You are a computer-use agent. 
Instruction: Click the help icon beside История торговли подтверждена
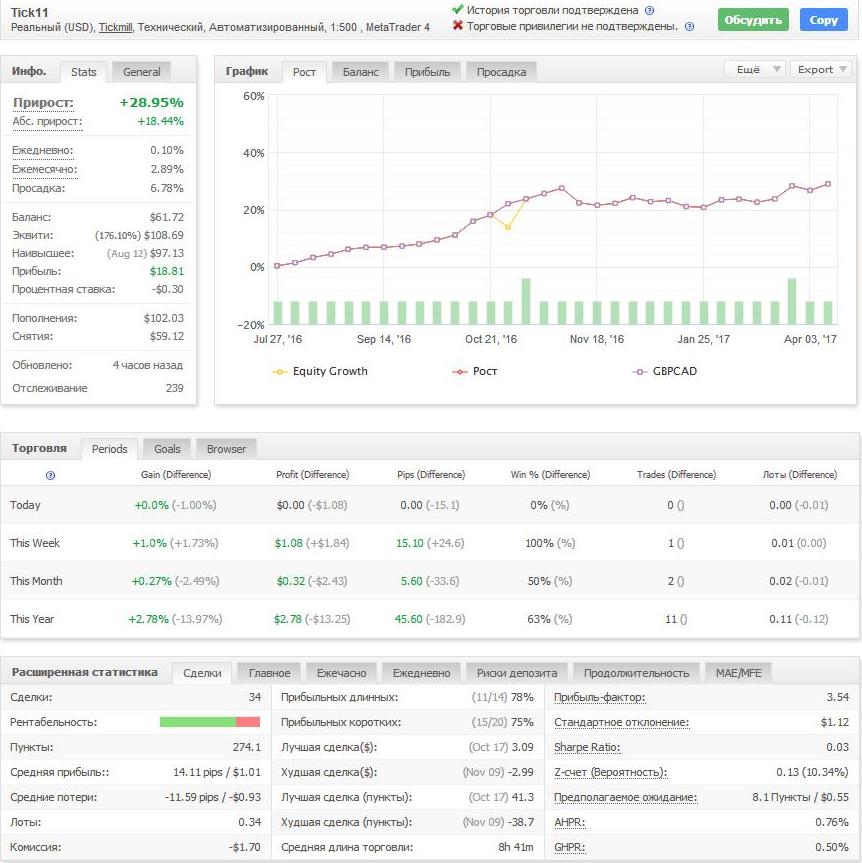point(650,10)
